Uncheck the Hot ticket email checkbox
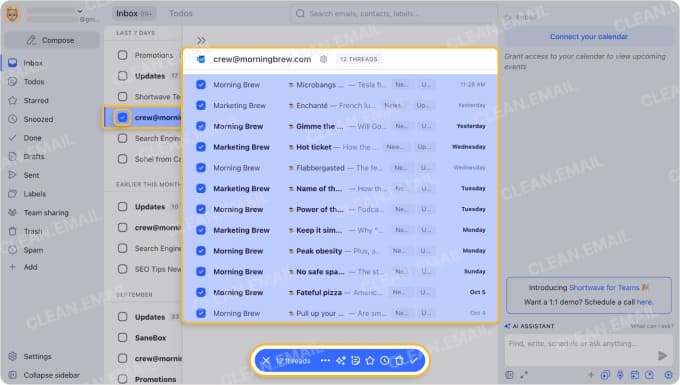 point(201,147)
